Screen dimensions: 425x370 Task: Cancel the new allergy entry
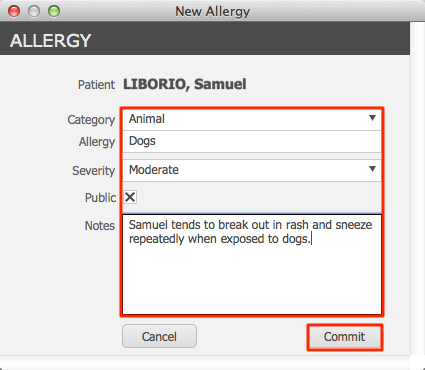159,336
